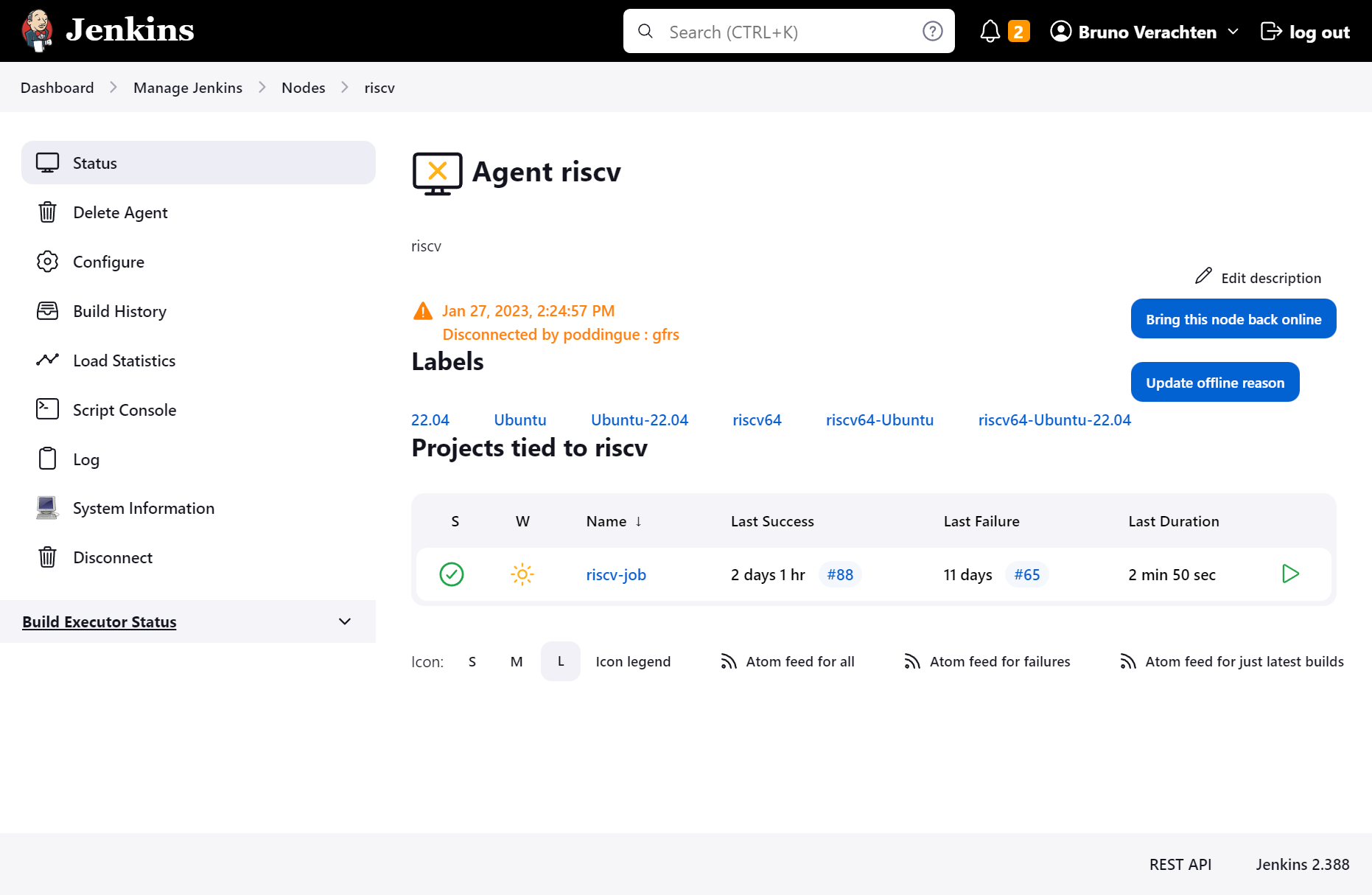Select large icon size L
Screen dimensions: 1372x895
(x=561, y=661)
